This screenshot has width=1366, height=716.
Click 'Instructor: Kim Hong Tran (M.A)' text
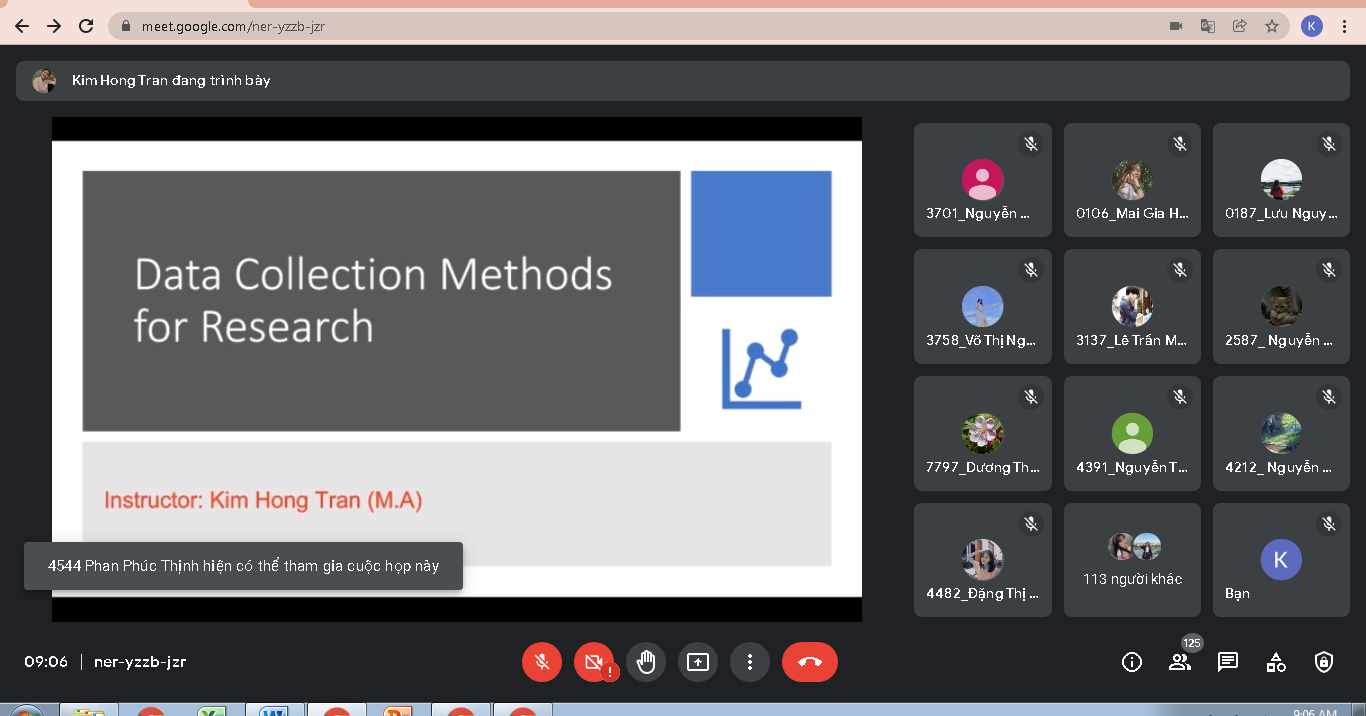pos(263,500)
